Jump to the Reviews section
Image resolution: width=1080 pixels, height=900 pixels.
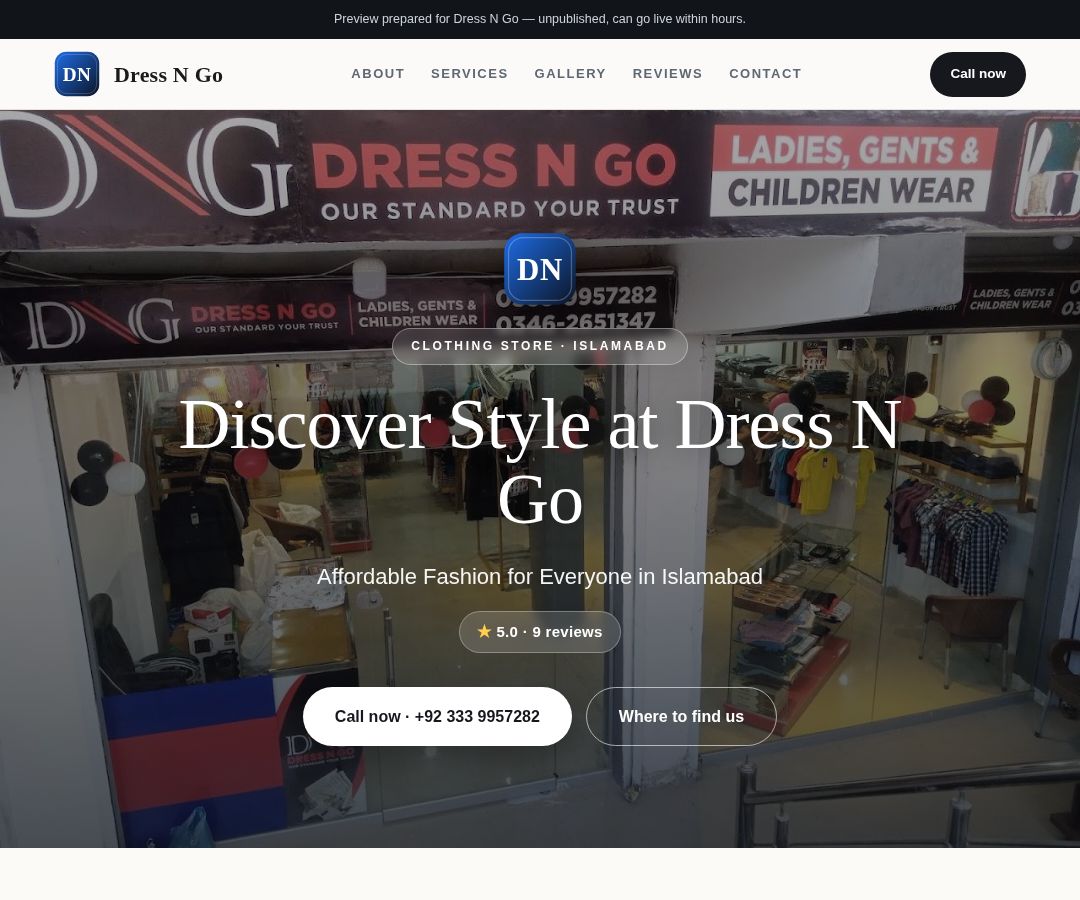point(667,74)
